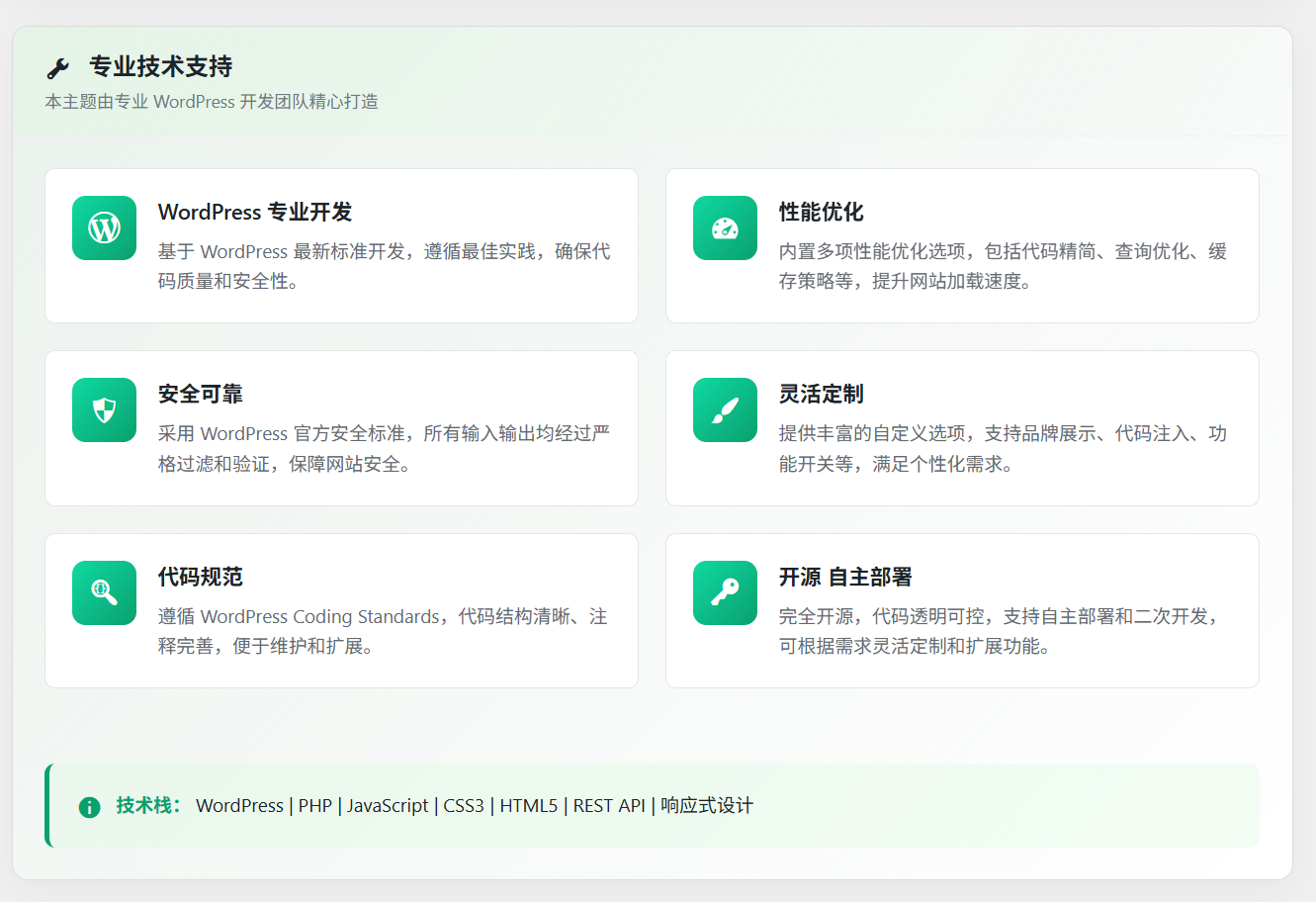Click the 性能优化 card title
Viewport: 1316px width, 902px height.
pos(821,212)
